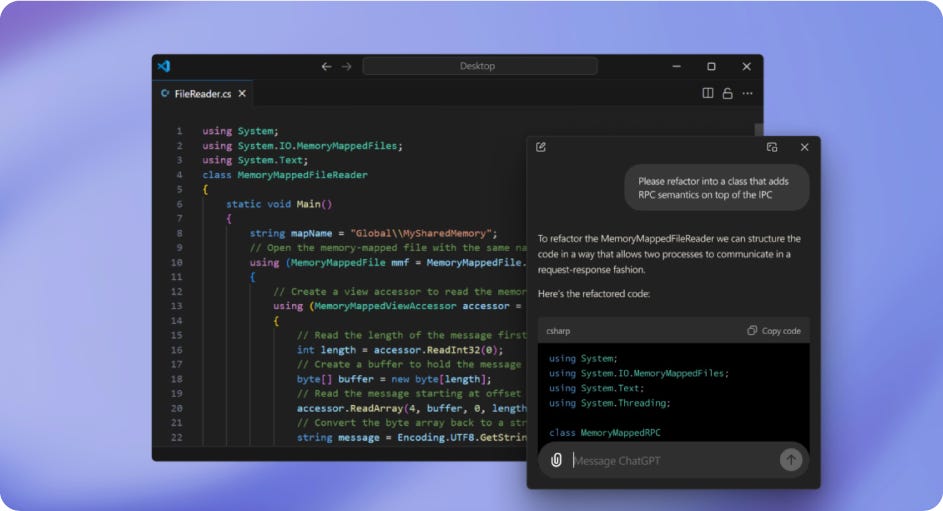Send the message with arrow button
Screen dimensions: 943x511
pos(791,461)
